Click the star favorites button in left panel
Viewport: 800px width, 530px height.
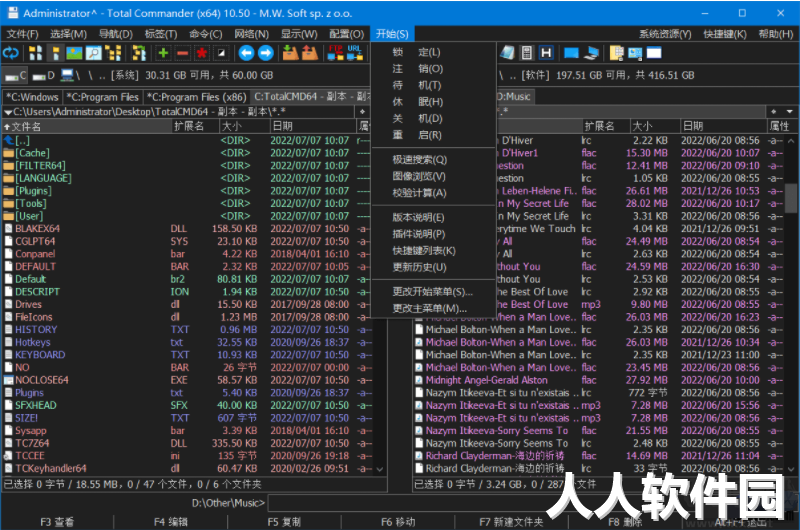[x=362, y=111]
